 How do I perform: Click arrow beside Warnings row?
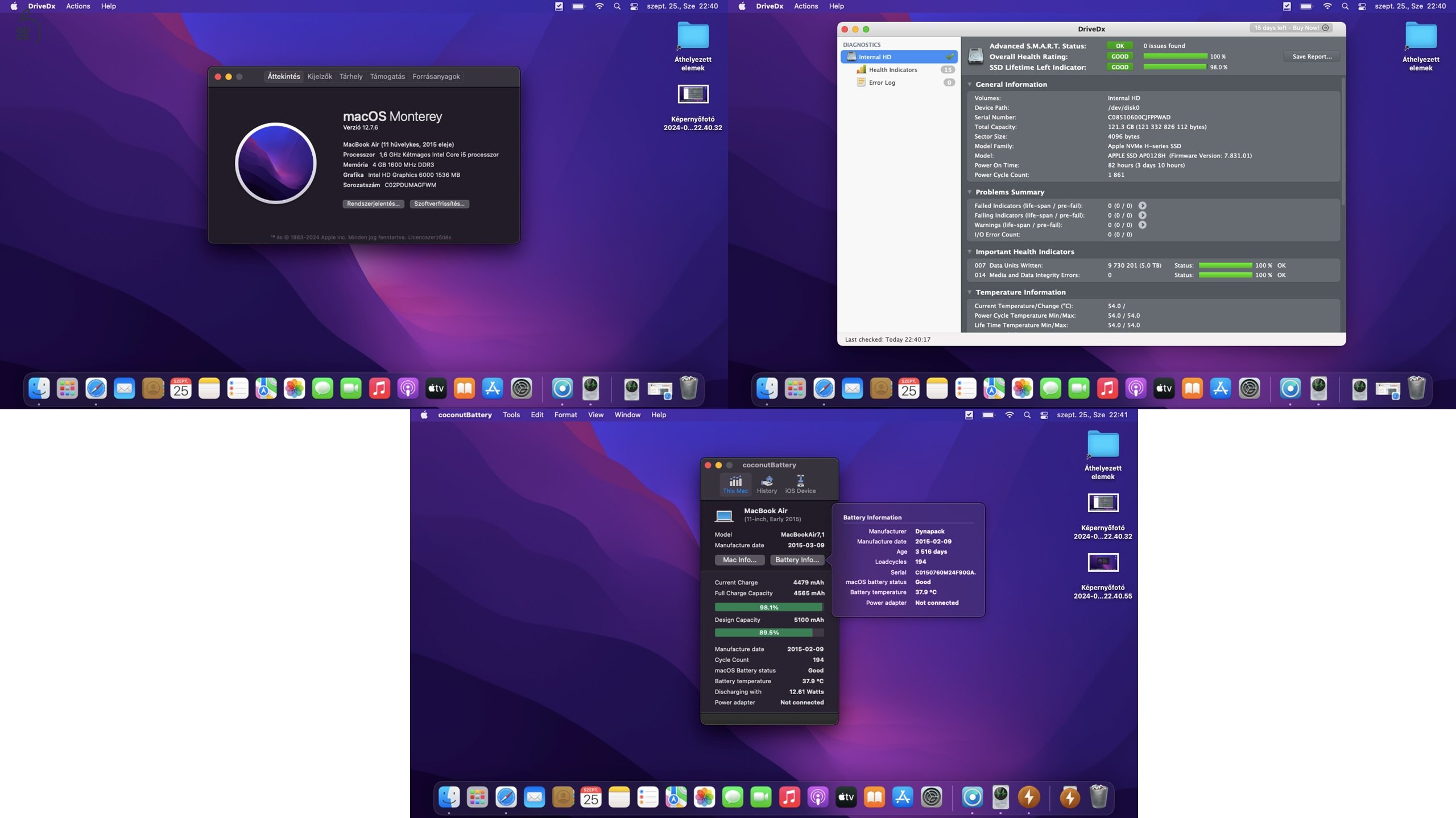1142,225
